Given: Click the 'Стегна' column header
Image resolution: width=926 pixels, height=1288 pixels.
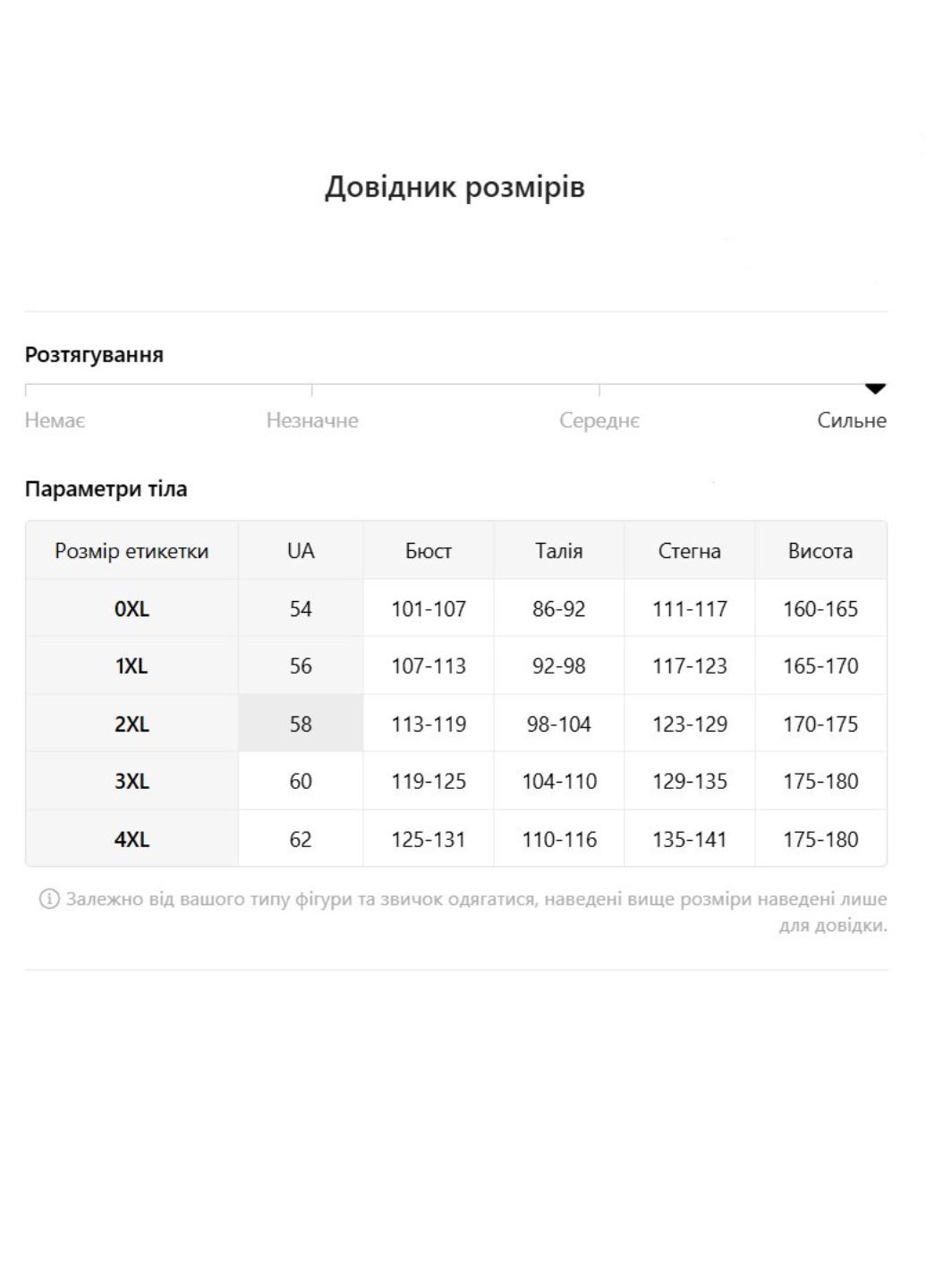Looking at the screenshot, I should tap(689, 551).
